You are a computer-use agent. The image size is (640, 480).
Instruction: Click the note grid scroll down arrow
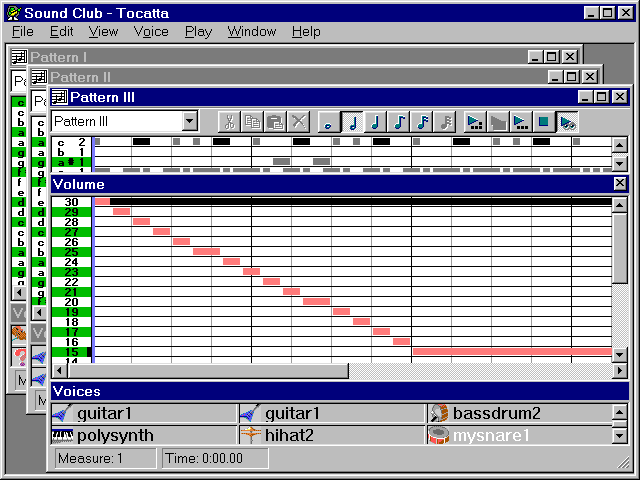click(620, 163)
